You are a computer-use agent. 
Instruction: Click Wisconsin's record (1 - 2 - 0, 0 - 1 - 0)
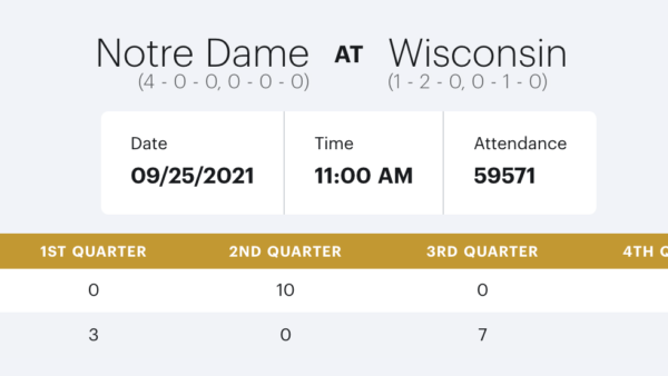point(467,81)
